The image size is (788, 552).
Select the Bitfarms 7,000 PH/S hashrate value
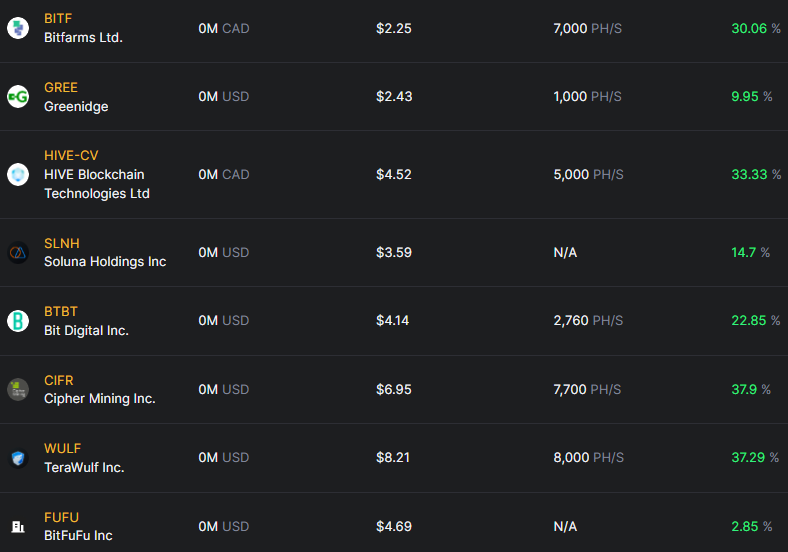pyautogui.click(x=587, y=29)
